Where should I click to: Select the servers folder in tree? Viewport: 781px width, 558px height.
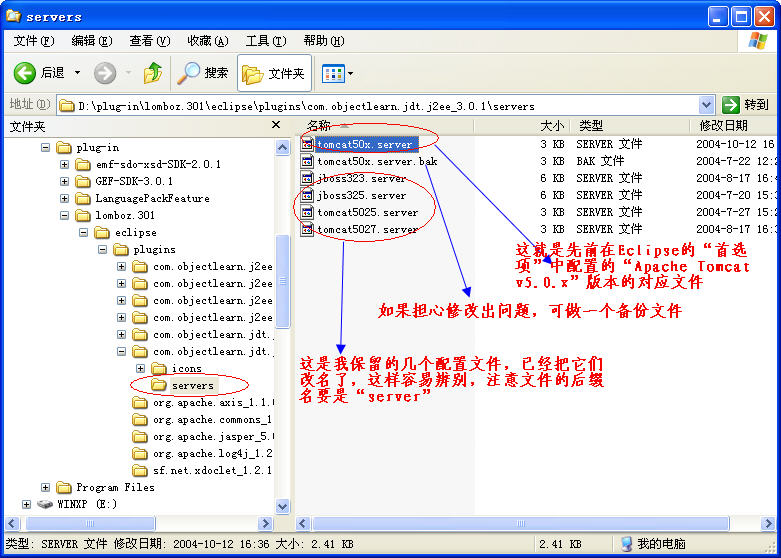pos(192,385)
